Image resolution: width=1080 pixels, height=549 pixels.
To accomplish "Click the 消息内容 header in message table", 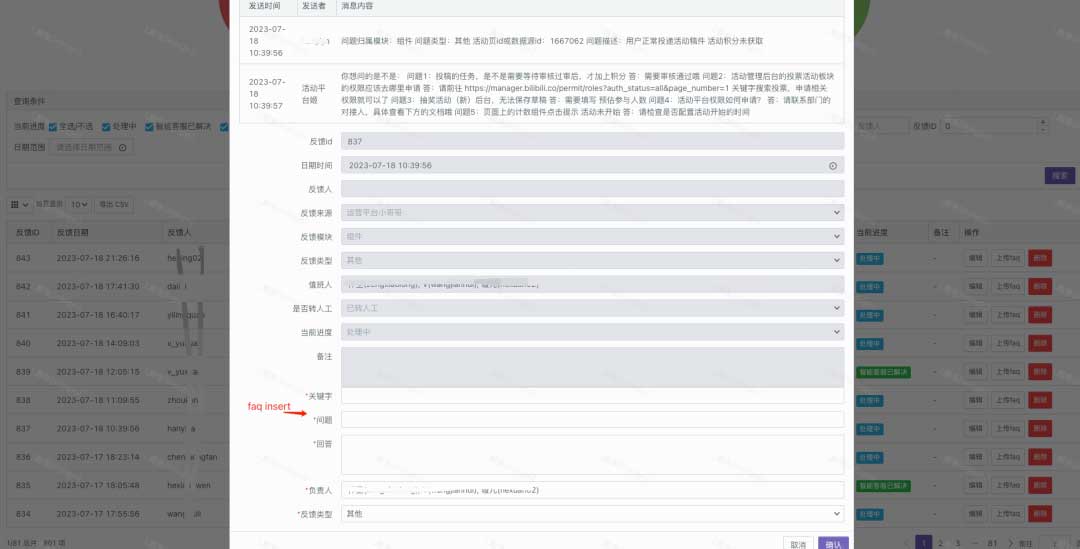I will pos(357,6).
